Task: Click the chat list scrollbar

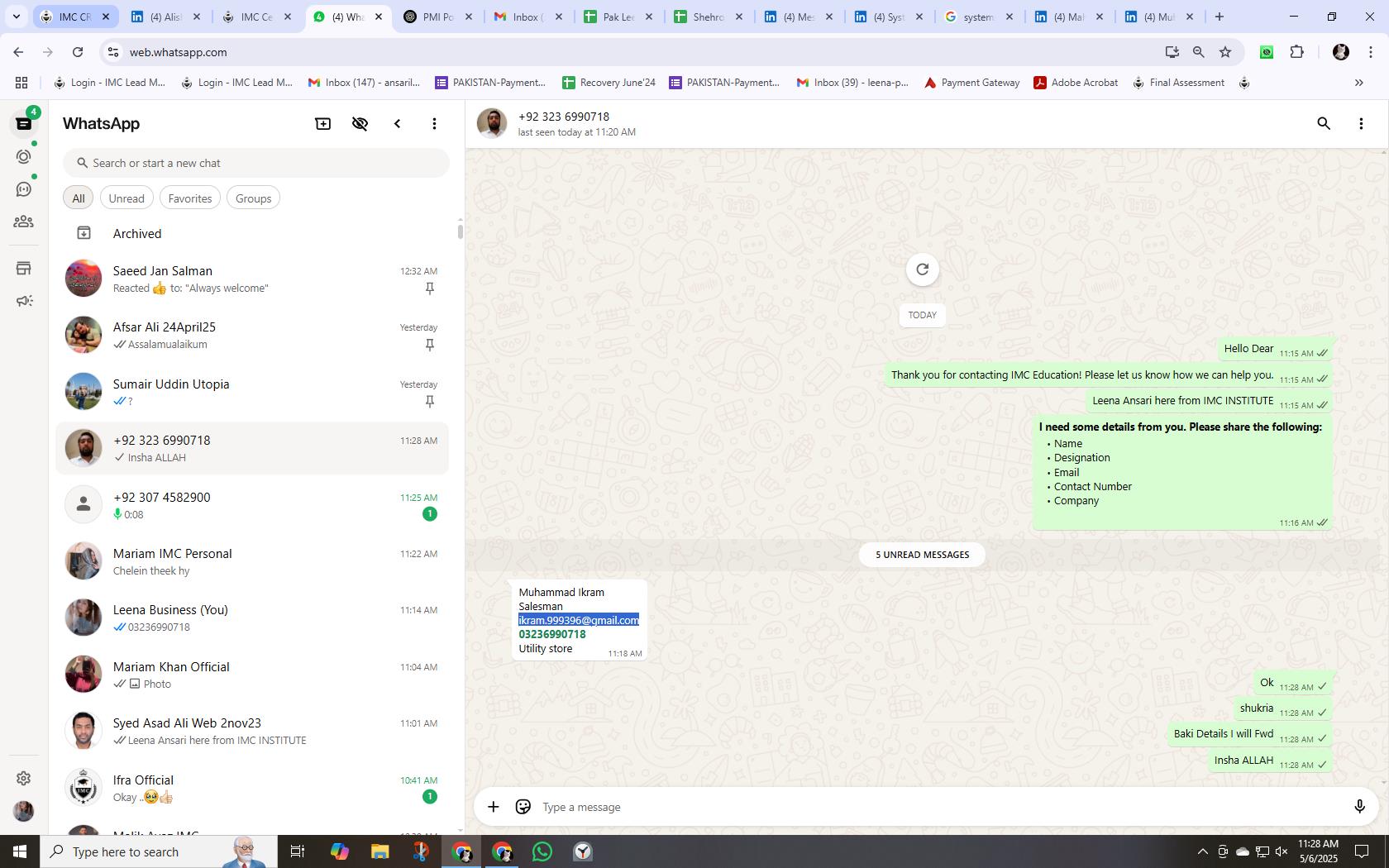Action: point(460,231)
